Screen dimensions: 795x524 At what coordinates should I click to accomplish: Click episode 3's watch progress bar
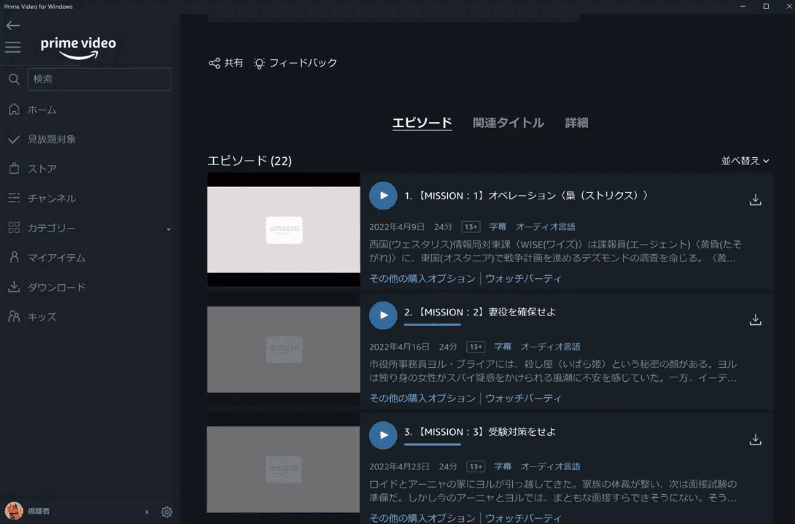tap(432, 444)
